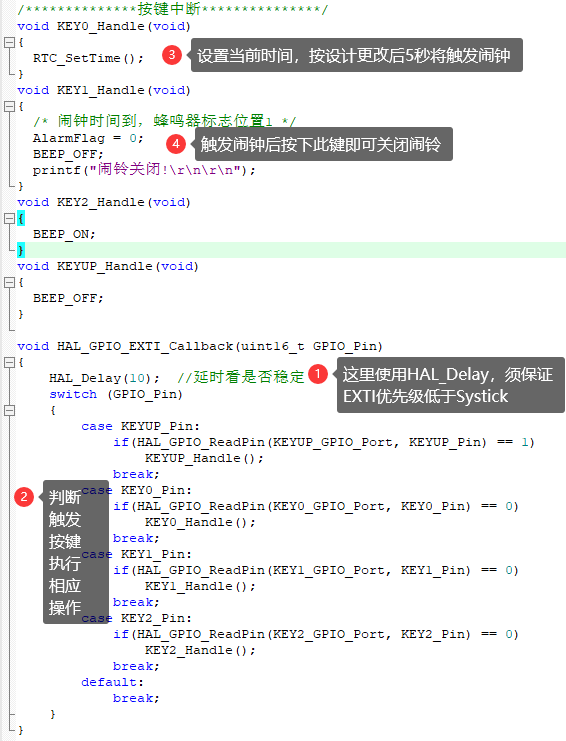
Task: Click the "BEEP_ON;" statement
Action: click(x=64, y=234)
